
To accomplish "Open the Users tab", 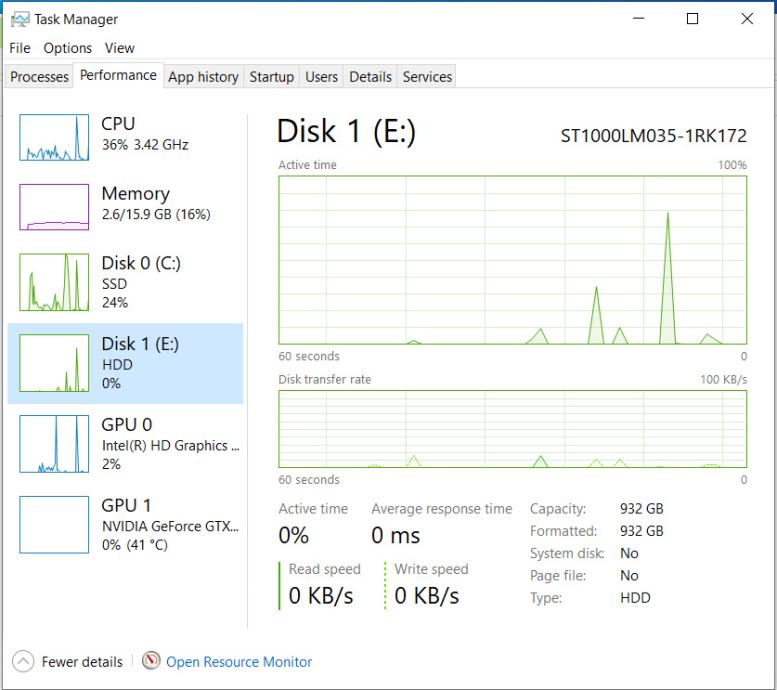I will point(321,77).
